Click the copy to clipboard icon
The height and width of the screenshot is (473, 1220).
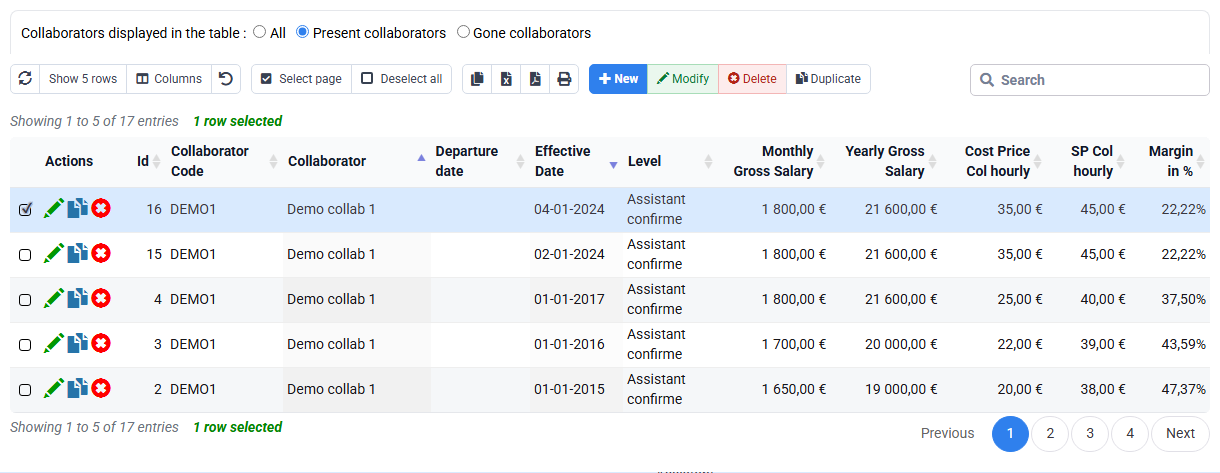[478, 79]
